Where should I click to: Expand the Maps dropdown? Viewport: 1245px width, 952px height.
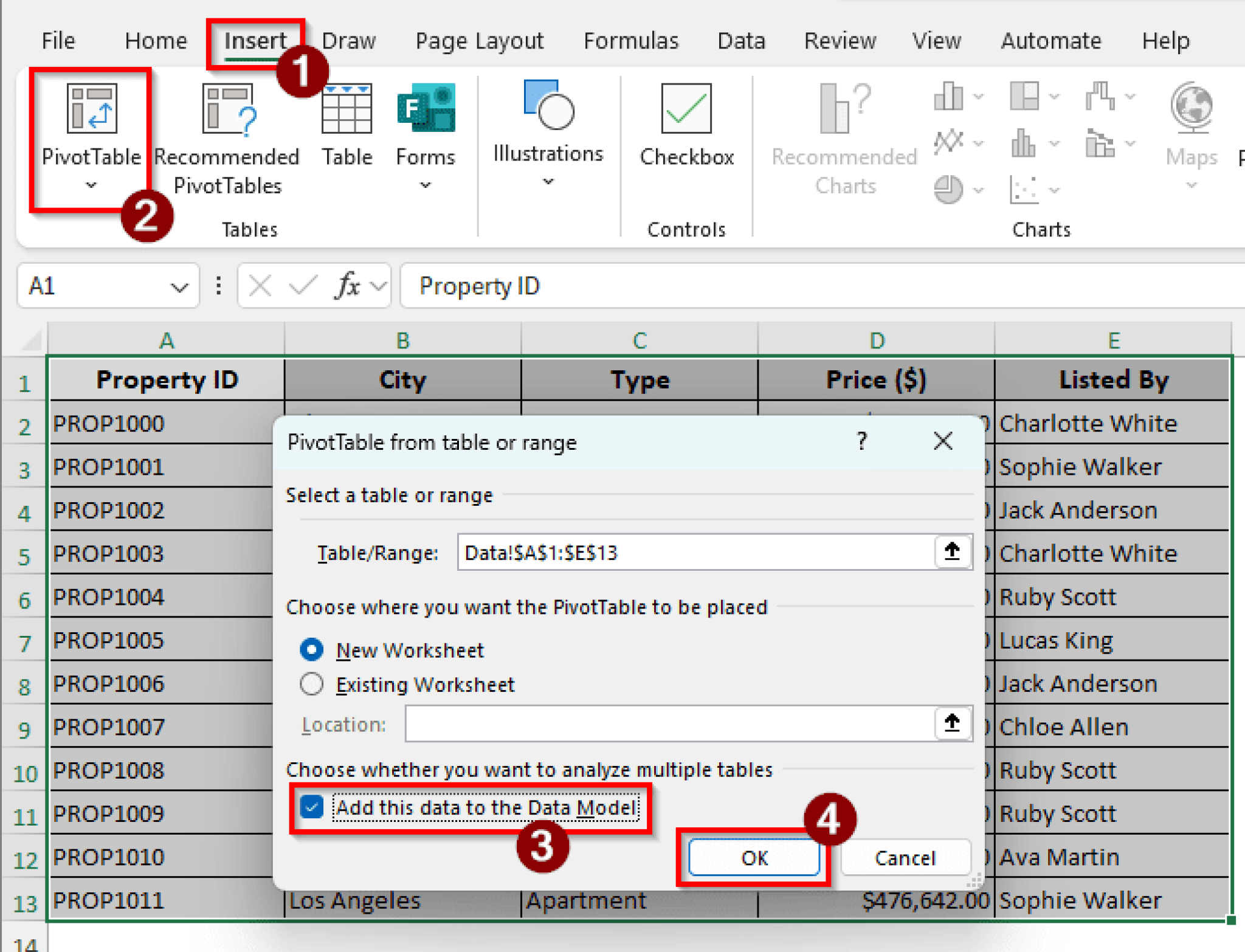1190,185
